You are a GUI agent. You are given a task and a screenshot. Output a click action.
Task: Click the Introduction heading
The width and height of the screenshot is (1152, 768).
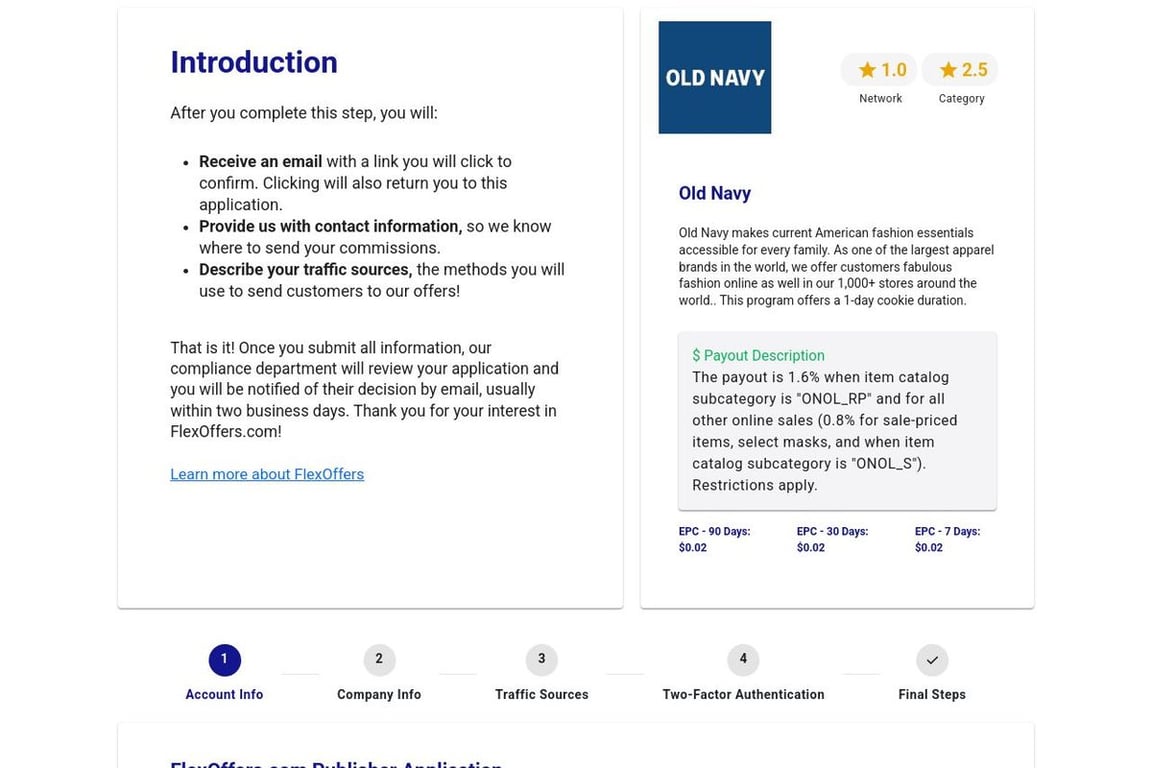pos(253,62)
